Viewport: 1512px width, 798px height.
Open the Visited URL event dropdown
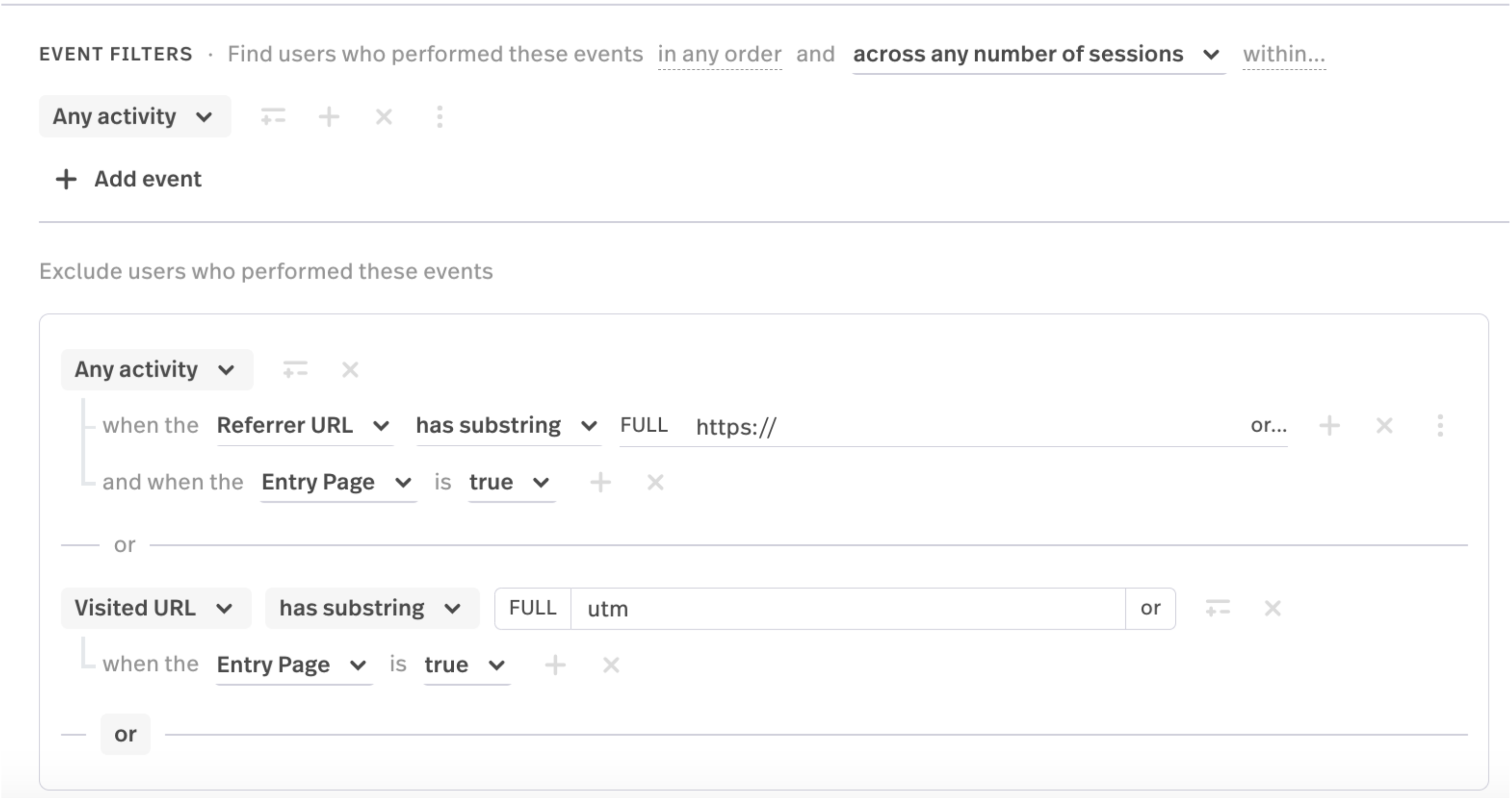point(155,609)
